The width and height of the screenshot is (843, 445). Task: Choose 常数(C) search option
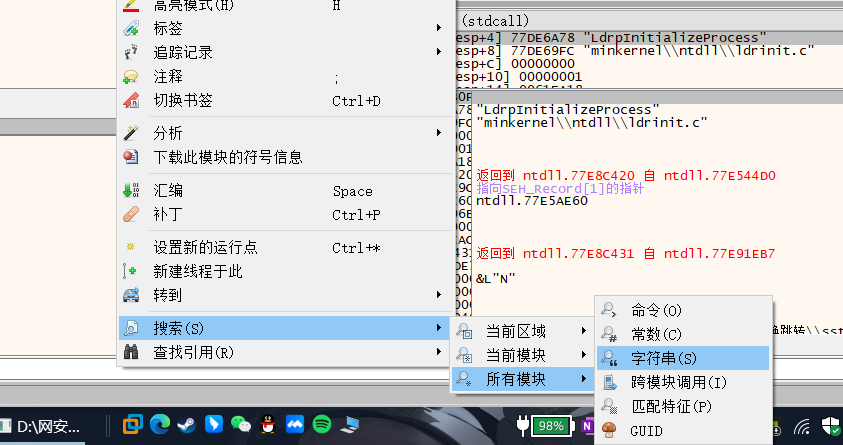pyautogui.click(x=683, y=334)
